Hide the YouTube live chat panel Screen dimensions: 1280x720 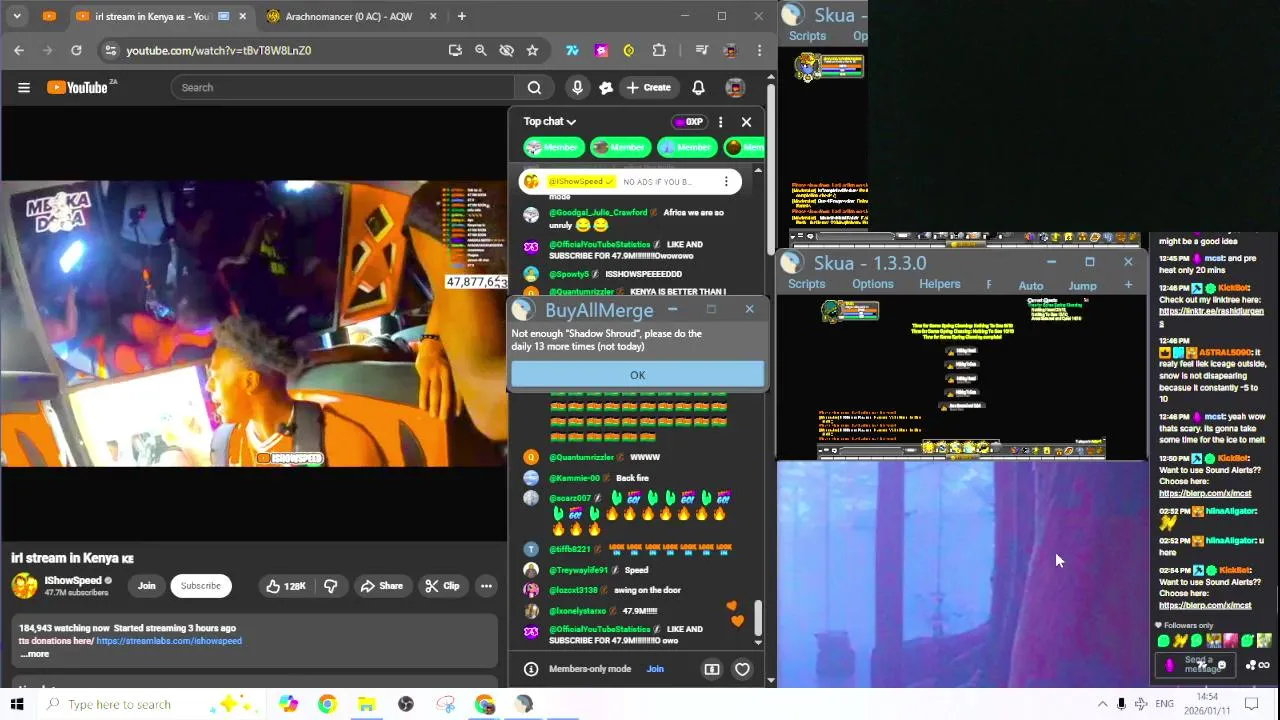pos(746,122)
